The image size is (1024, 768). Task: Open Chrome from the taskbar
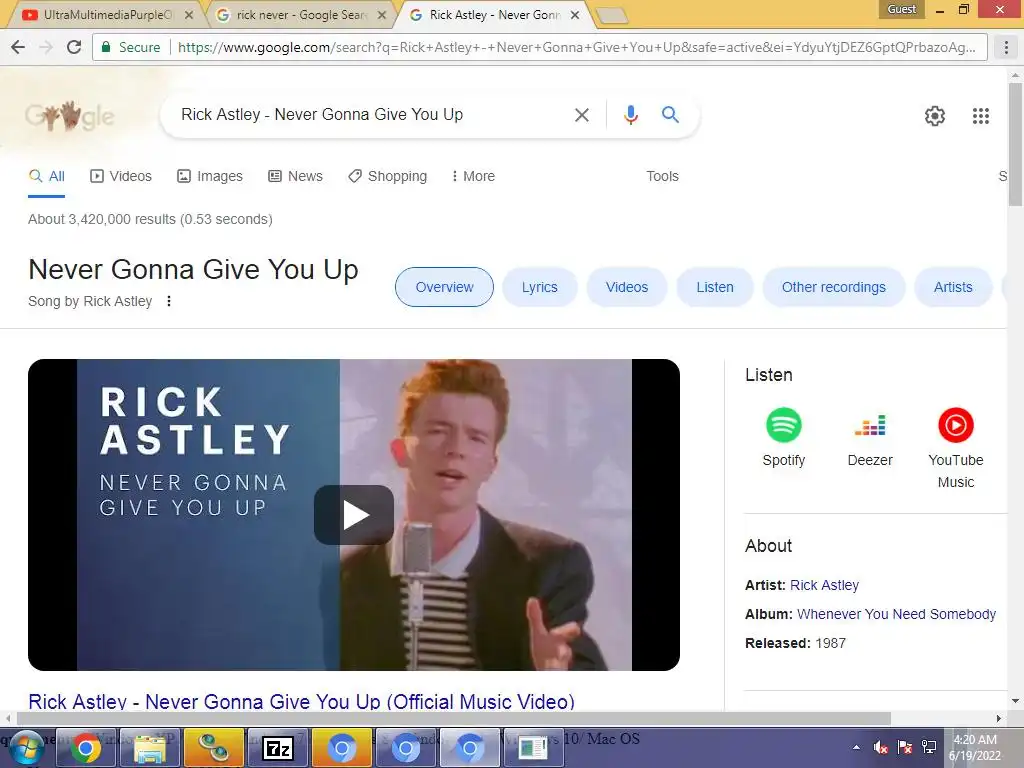(86, 748)
